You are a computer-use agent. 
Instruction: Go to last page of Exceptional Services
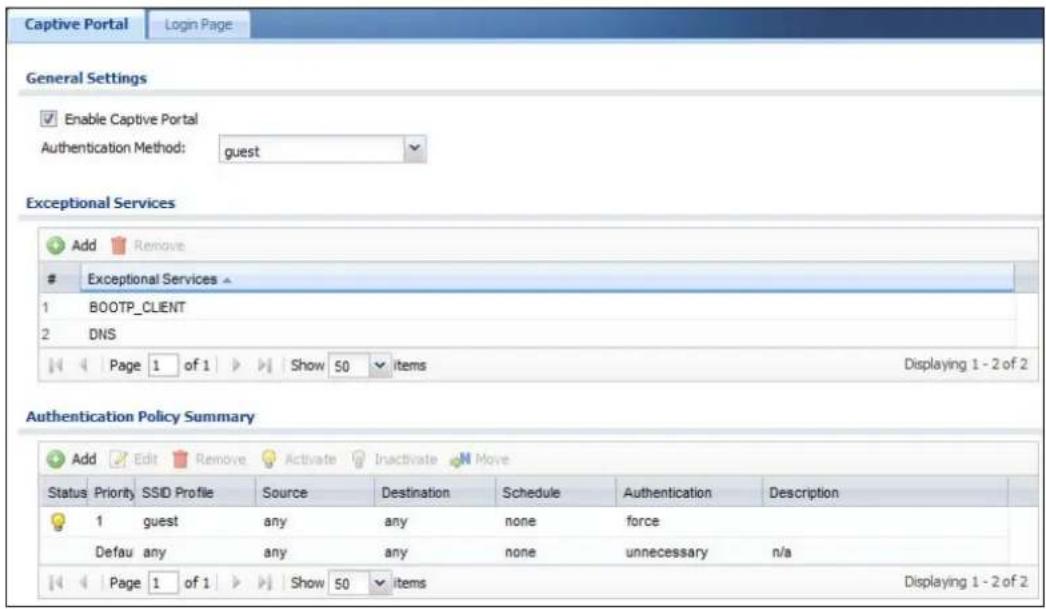pos(265,366)
